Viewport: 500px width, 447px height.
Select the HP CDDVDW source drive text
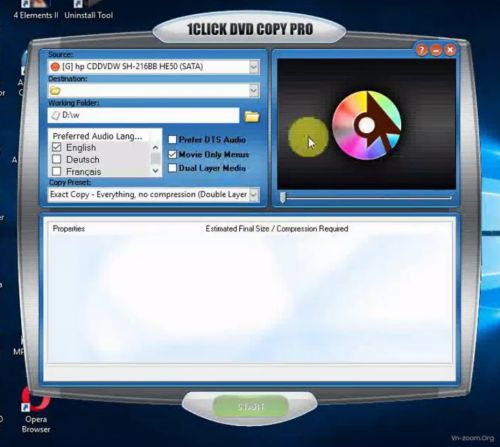(x=133, y=67)
